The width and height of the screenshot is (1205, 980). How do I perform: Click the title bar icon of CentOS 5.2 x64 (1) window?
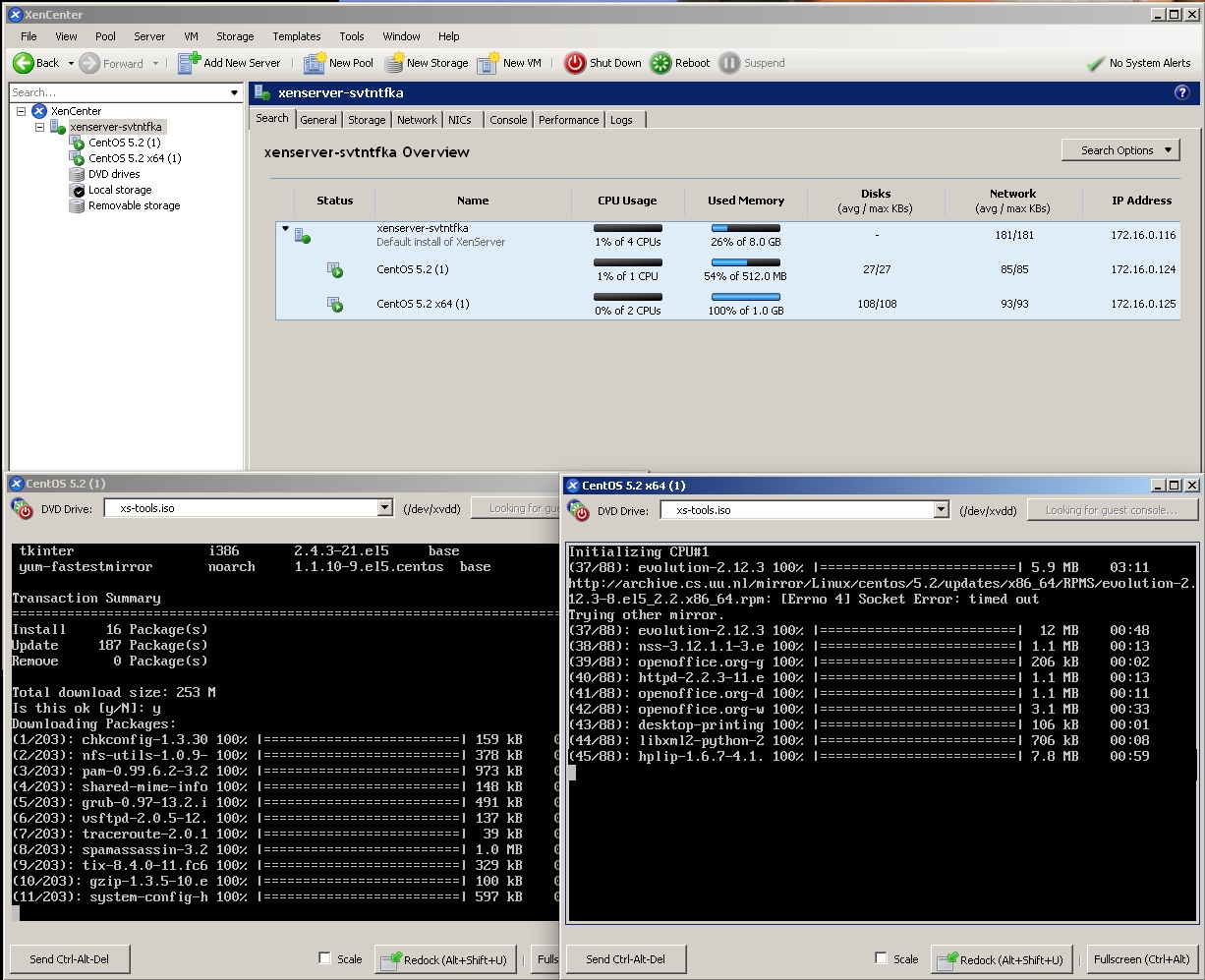(571, 486)
